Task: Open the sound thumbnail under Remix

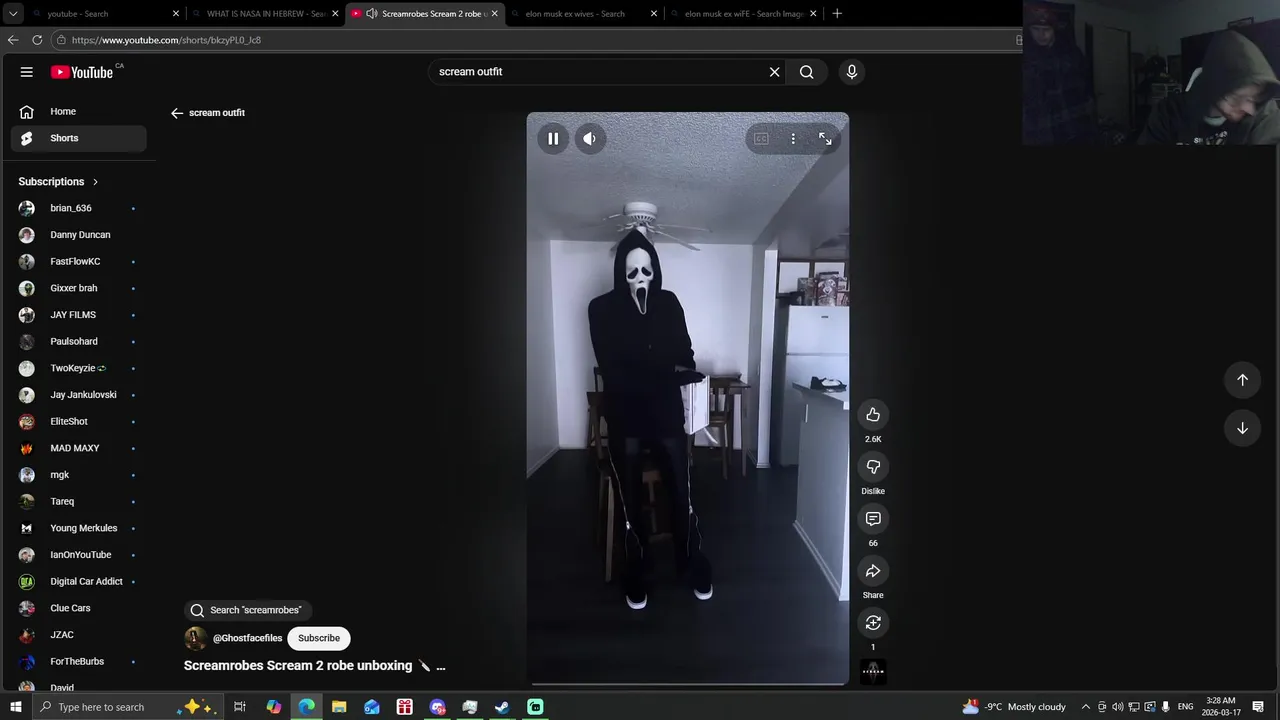Action: click(x=873, y=672)
